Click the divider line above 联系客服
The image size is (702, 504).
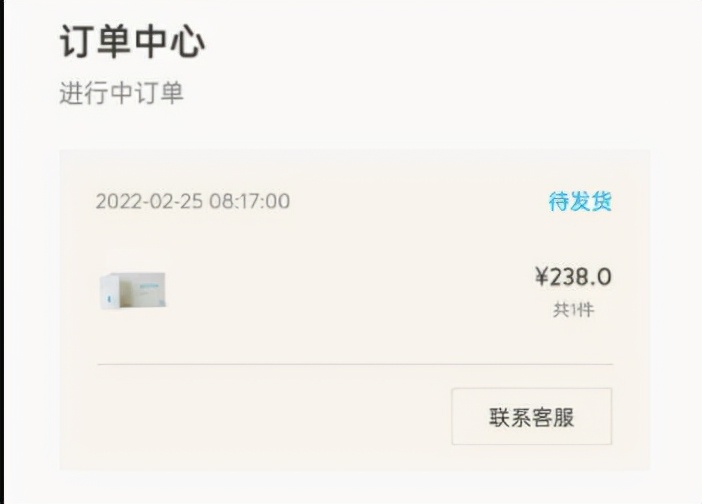click(x=355, y=364)
